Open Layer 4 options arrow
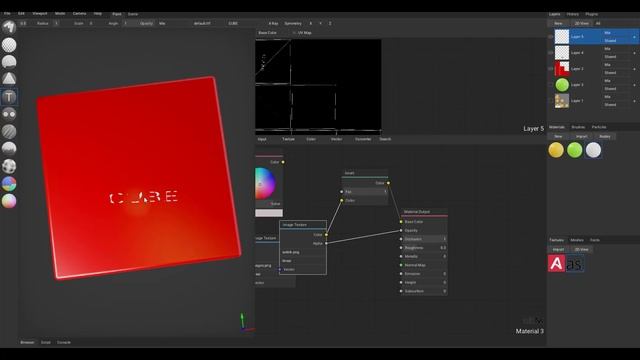640x360 pixels. click(x=634, y=53)
